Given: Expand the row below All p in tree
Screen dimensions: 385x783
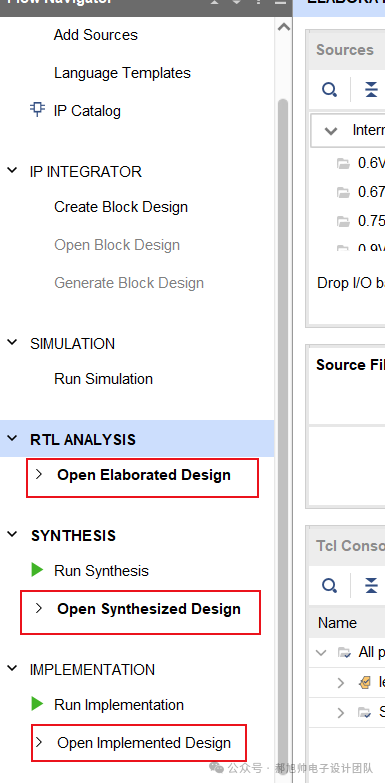Looking at the screenshot, I should tap(341, 683).
